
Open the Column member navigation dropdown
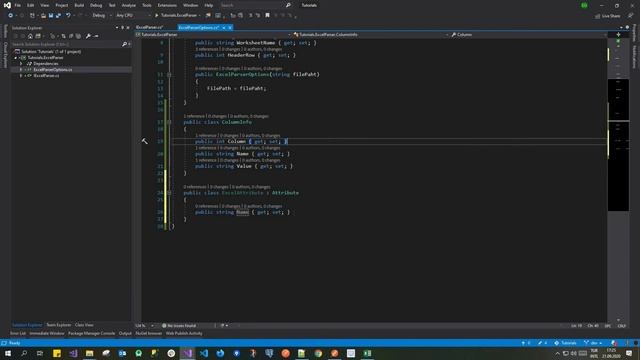(529, 35)
